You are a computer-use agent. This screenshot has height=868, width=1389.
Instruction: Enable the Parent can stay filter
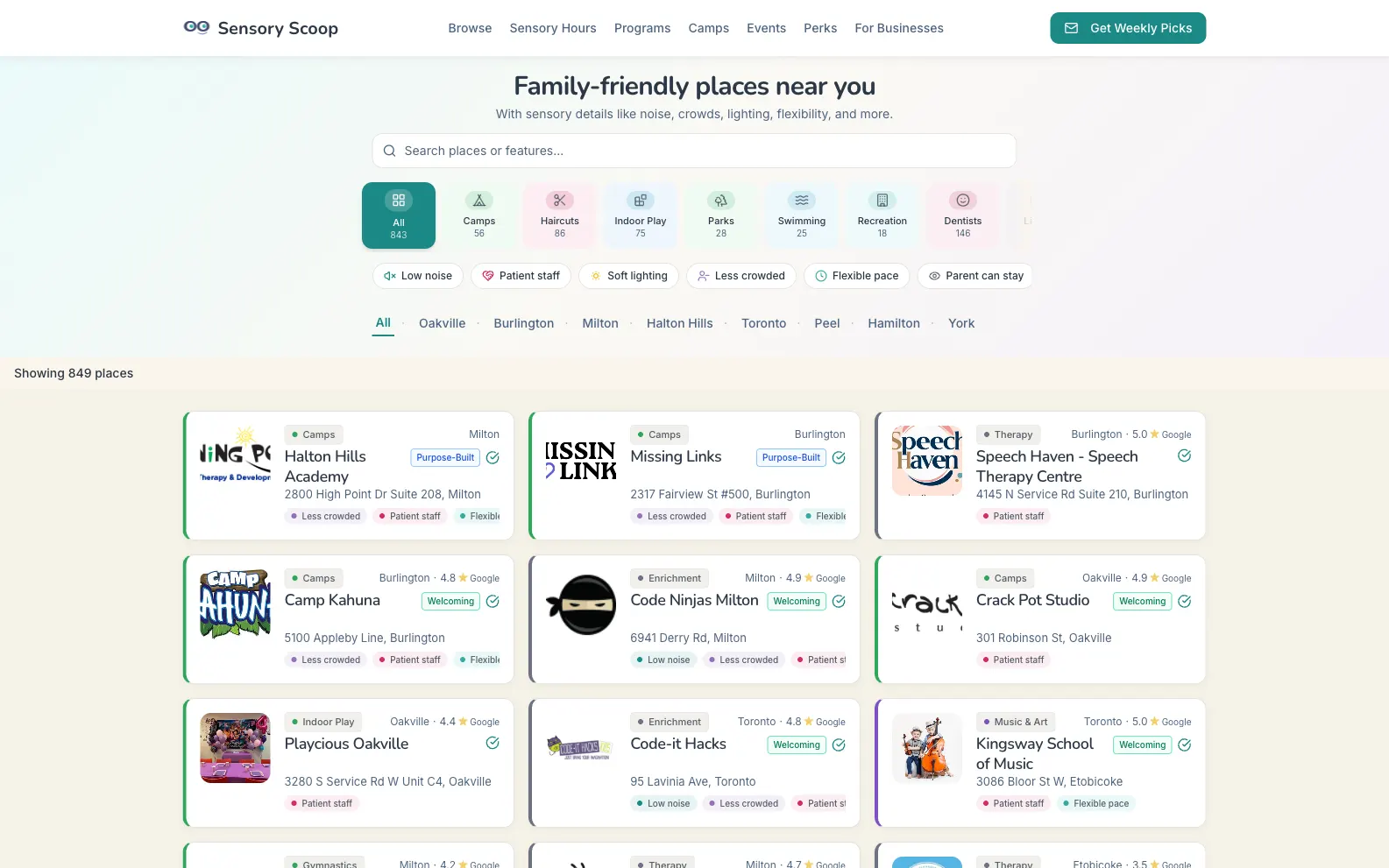tap(975, 276)
